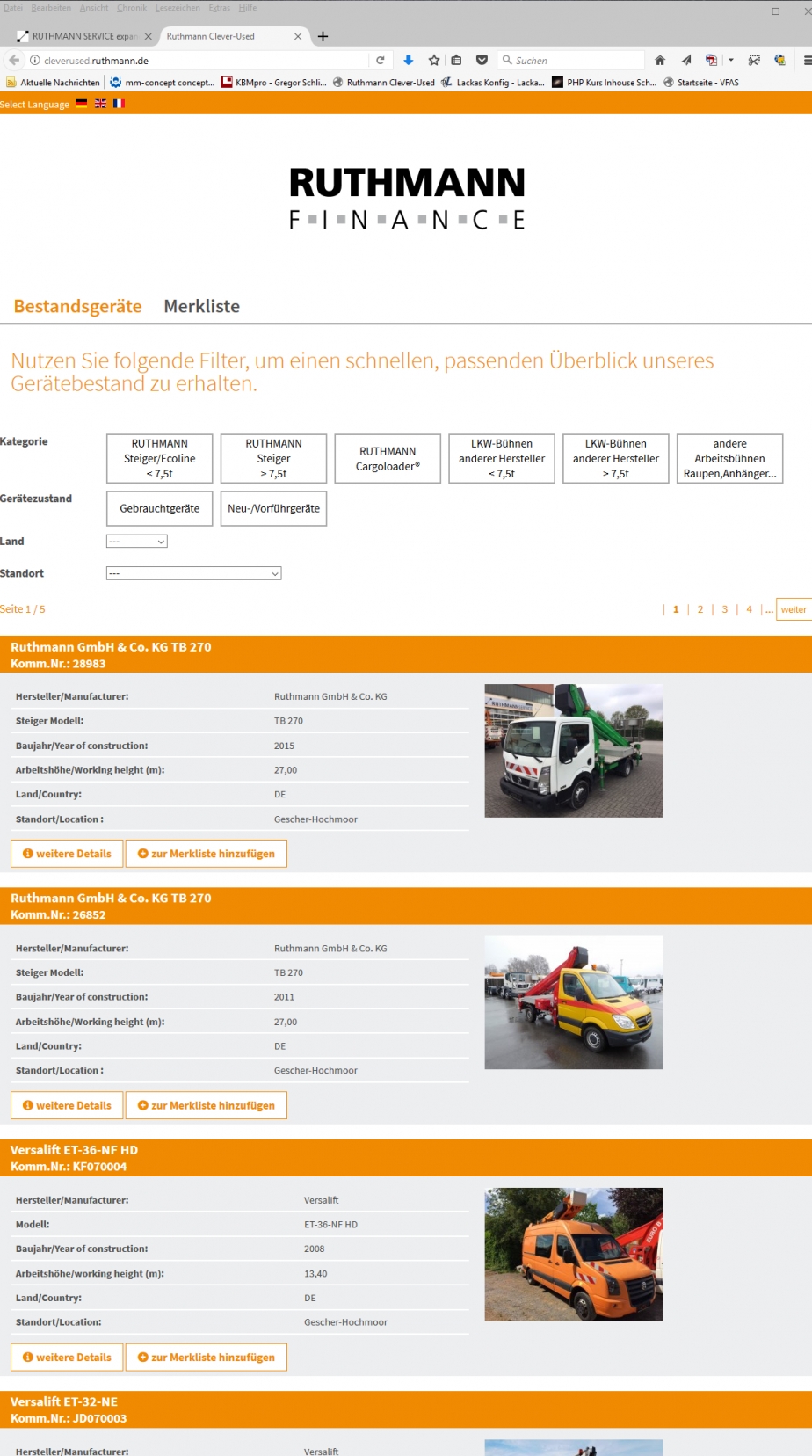
Task: Open the Datei menu
Action: pyautogui.click(x=13, y=7)
